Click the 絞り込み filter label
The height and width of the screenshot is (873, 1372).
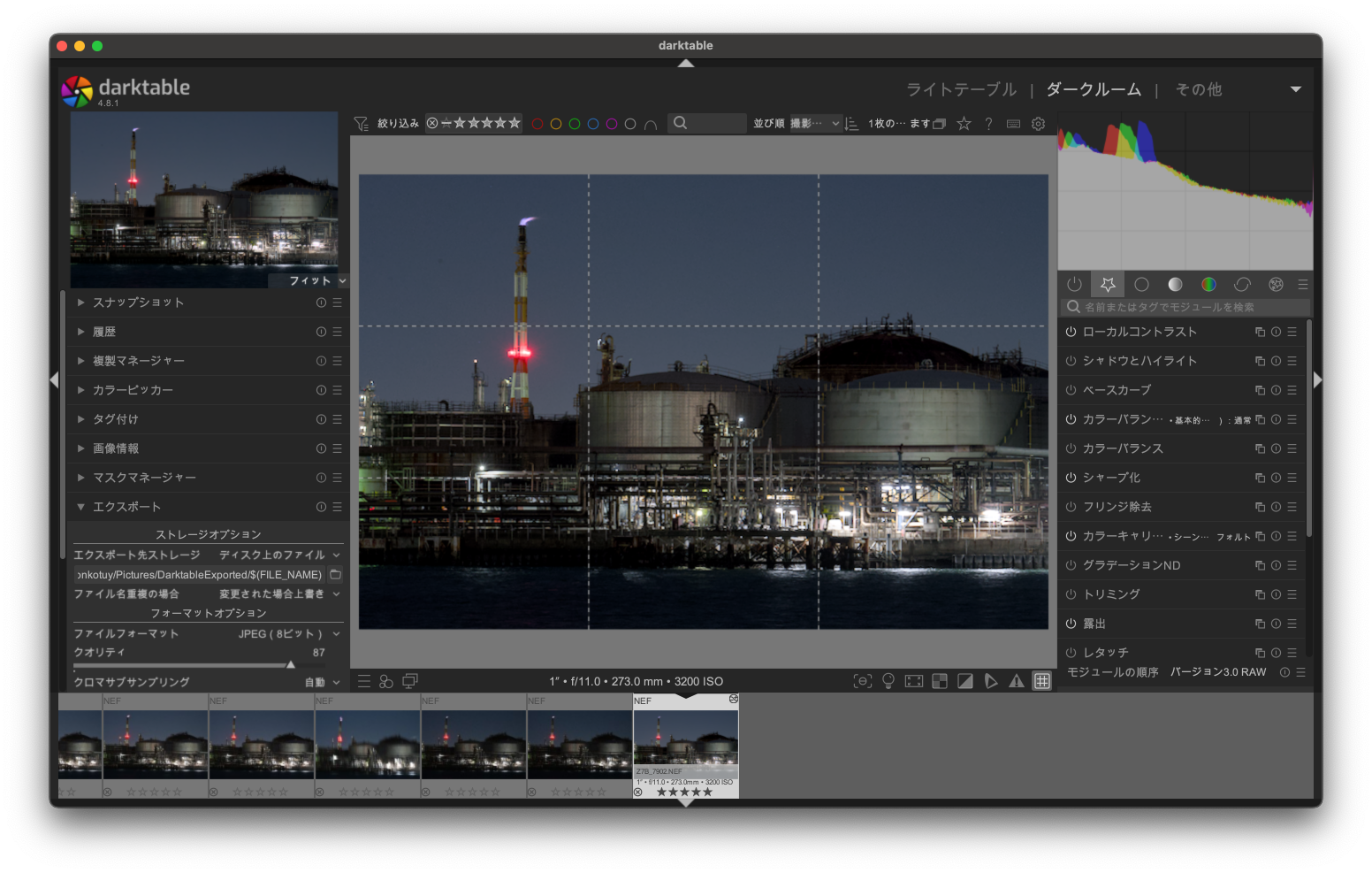(x=398, y=124)
